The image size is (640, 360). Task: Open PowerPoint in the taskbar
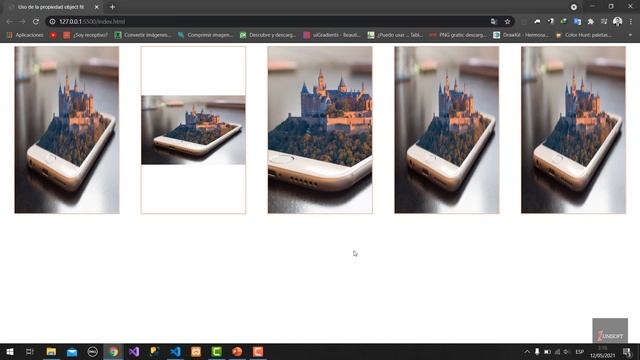237,351
